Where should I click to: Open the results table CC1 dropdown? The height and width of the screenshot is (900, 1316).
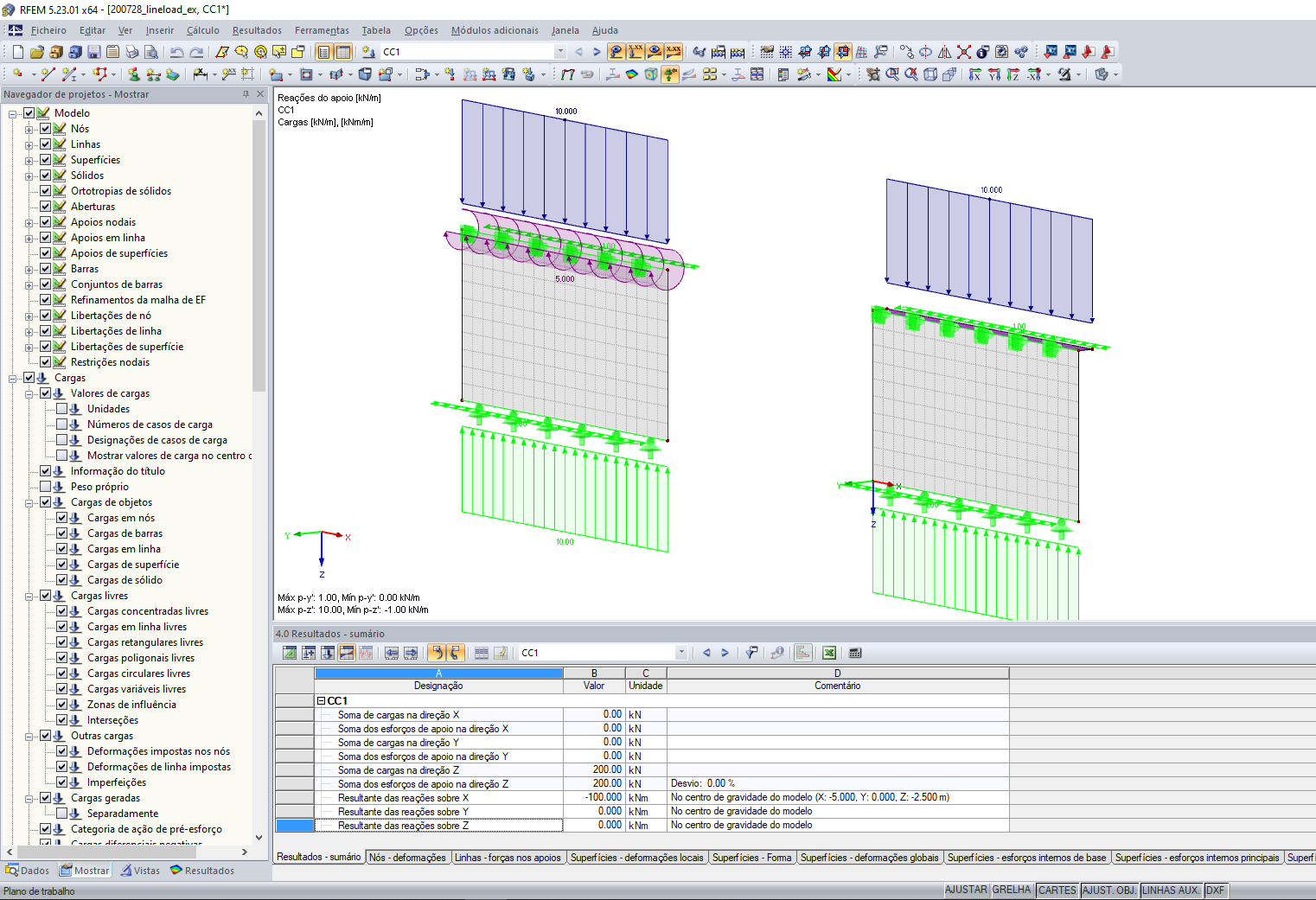pos(681,653)
